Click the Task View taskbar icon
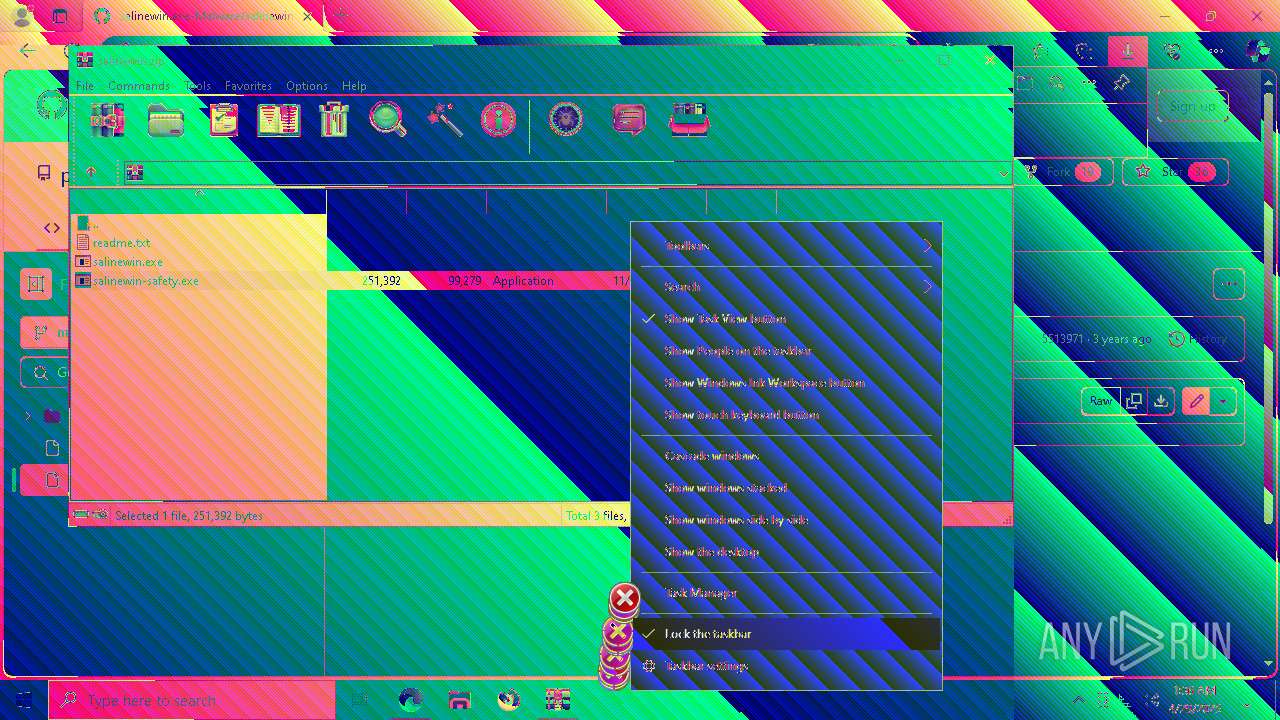This screenshot has height=720, width=1280. [361, 700]
